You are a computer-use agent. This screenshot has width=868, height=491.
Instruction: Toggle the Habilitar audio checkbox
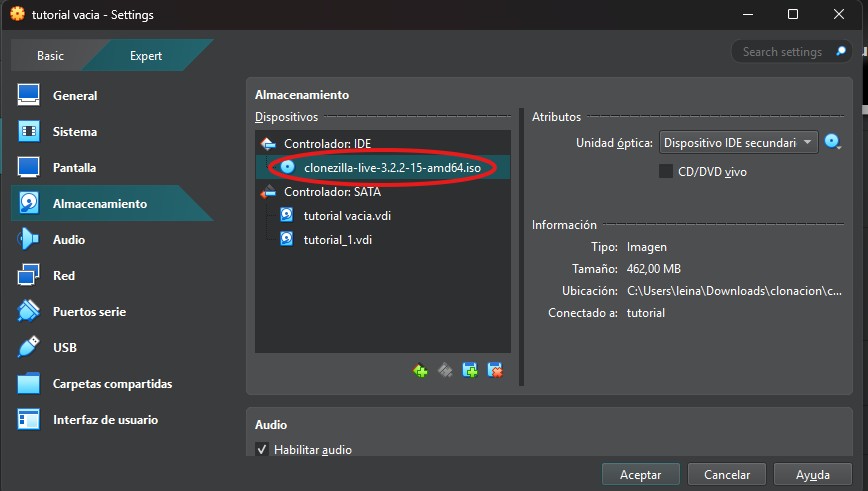(262, 449)
